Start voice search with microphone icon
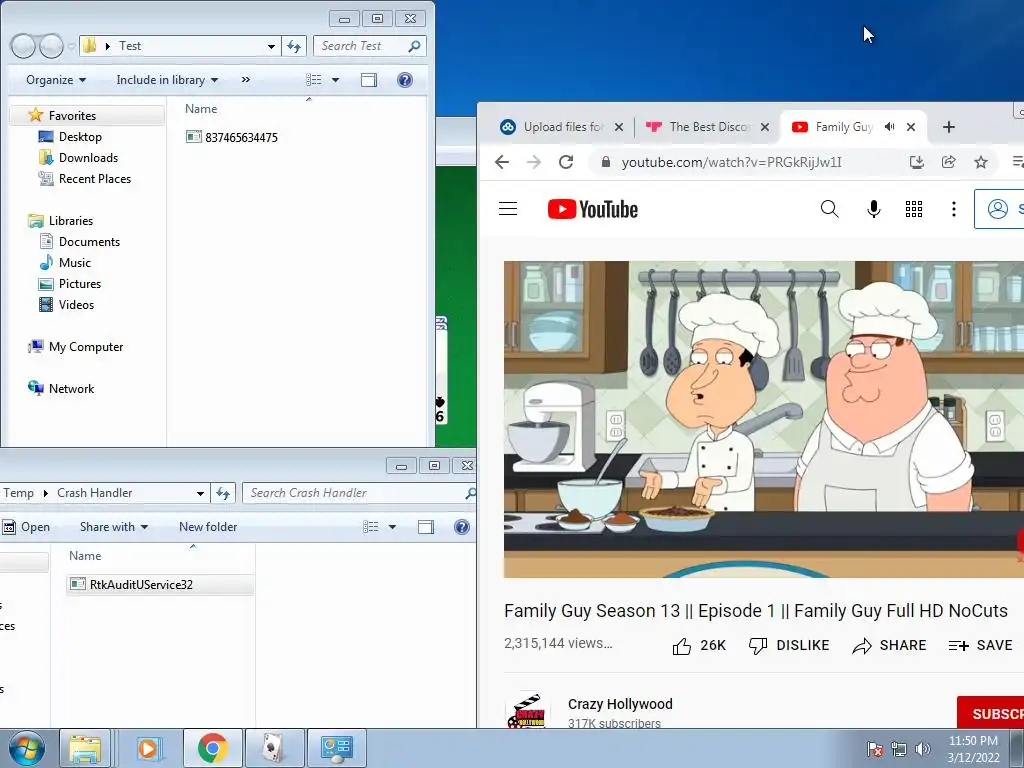Image resolution: width=1024 pixels, height=768 pixels. pos(874,209)
